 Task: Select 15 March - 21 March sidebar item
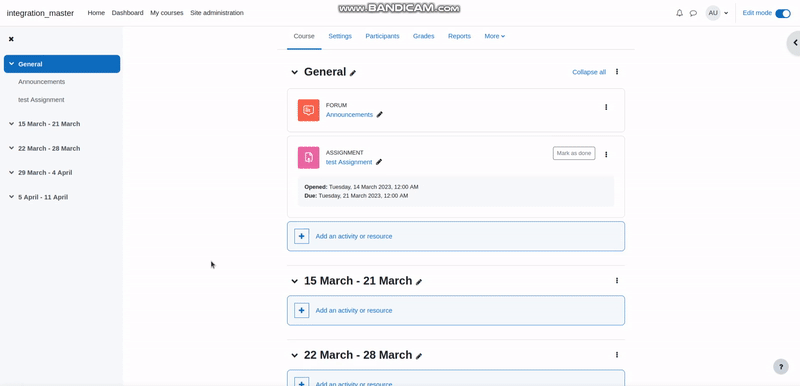(x=49, y=124)
